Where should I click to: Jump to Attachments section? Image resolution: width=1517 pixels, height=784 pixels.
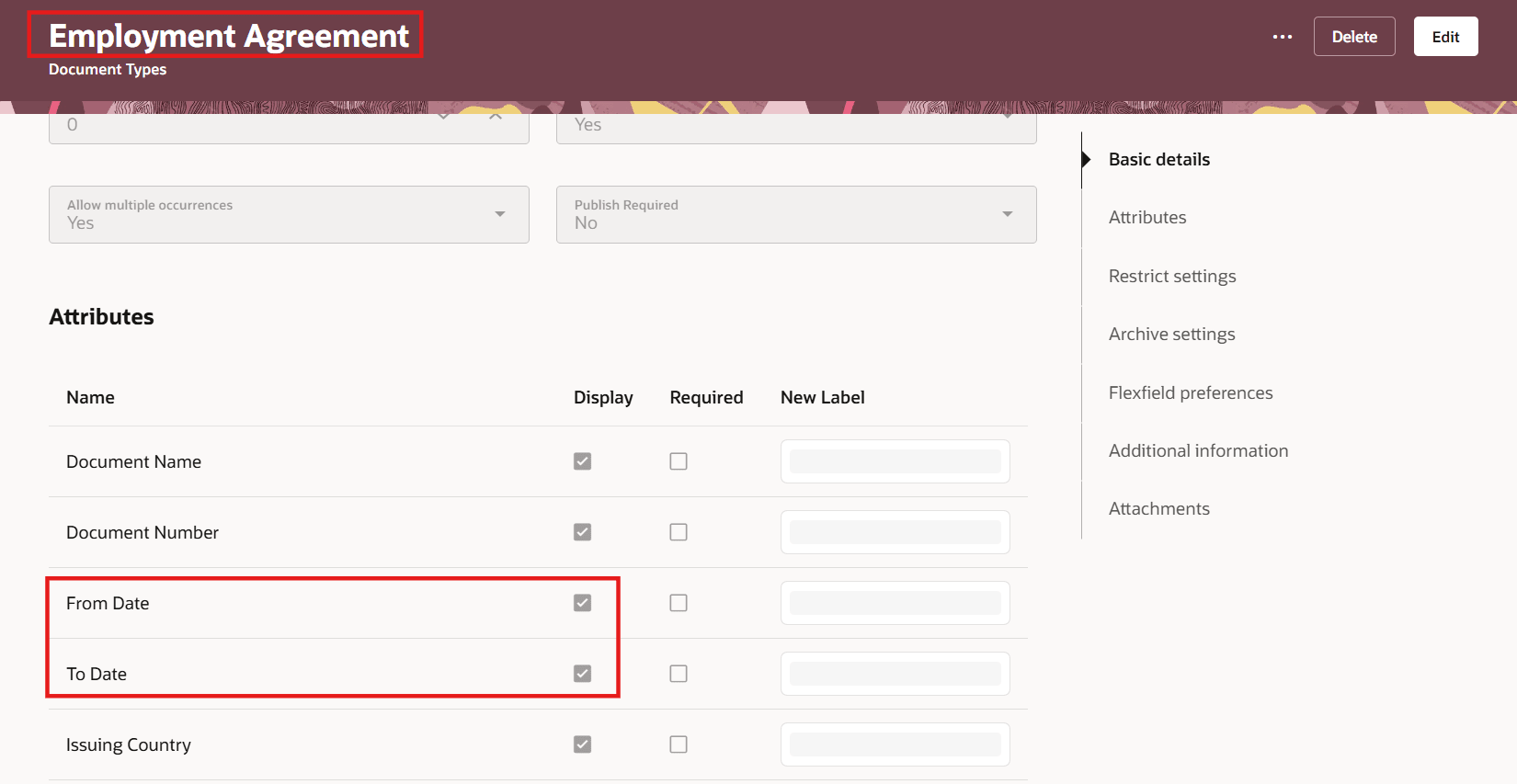[1158, 508]
